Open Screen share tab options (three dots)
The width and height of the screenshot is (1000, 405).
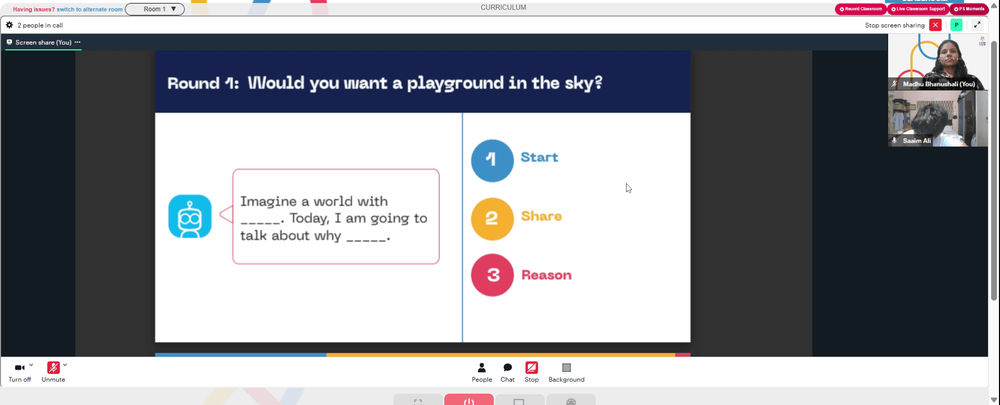tap(78, 42)
